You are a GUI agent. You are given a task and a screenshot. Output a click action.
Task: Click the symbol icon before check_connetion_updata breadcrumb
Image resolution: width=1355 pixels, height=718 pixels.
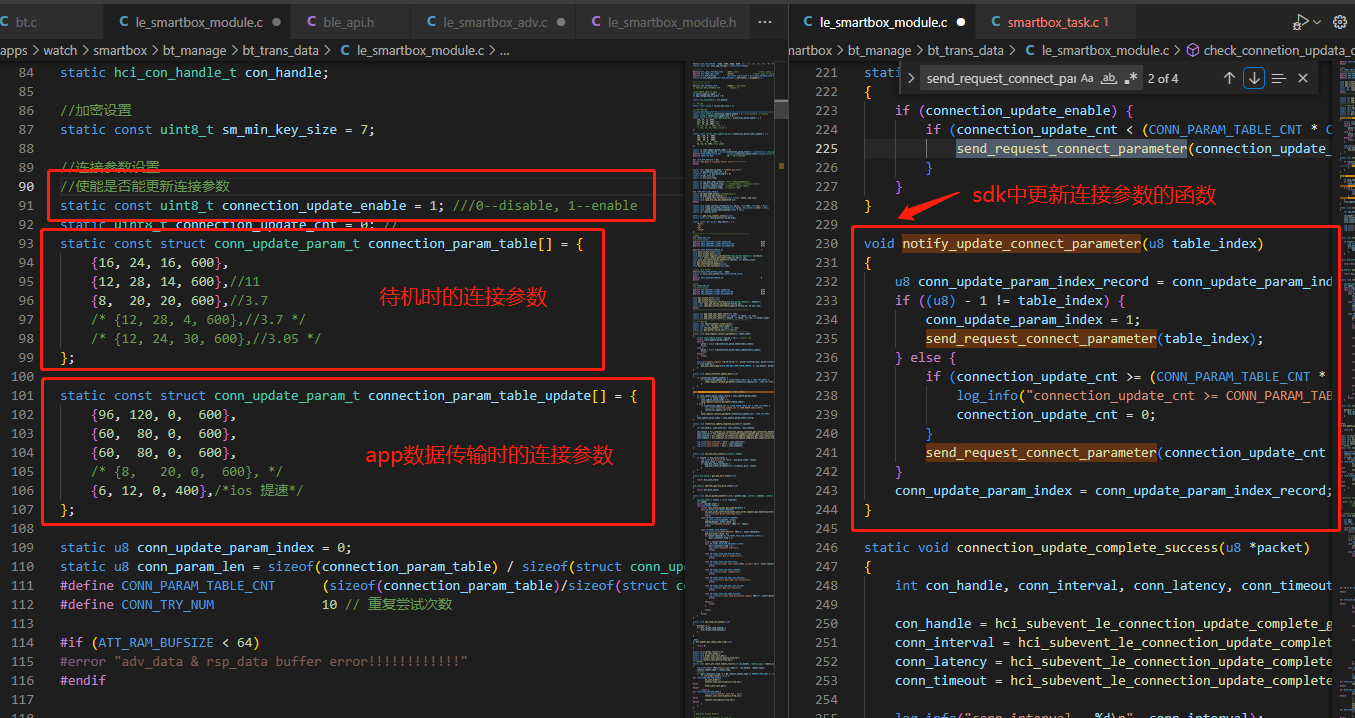click(x=1193, y=50)
